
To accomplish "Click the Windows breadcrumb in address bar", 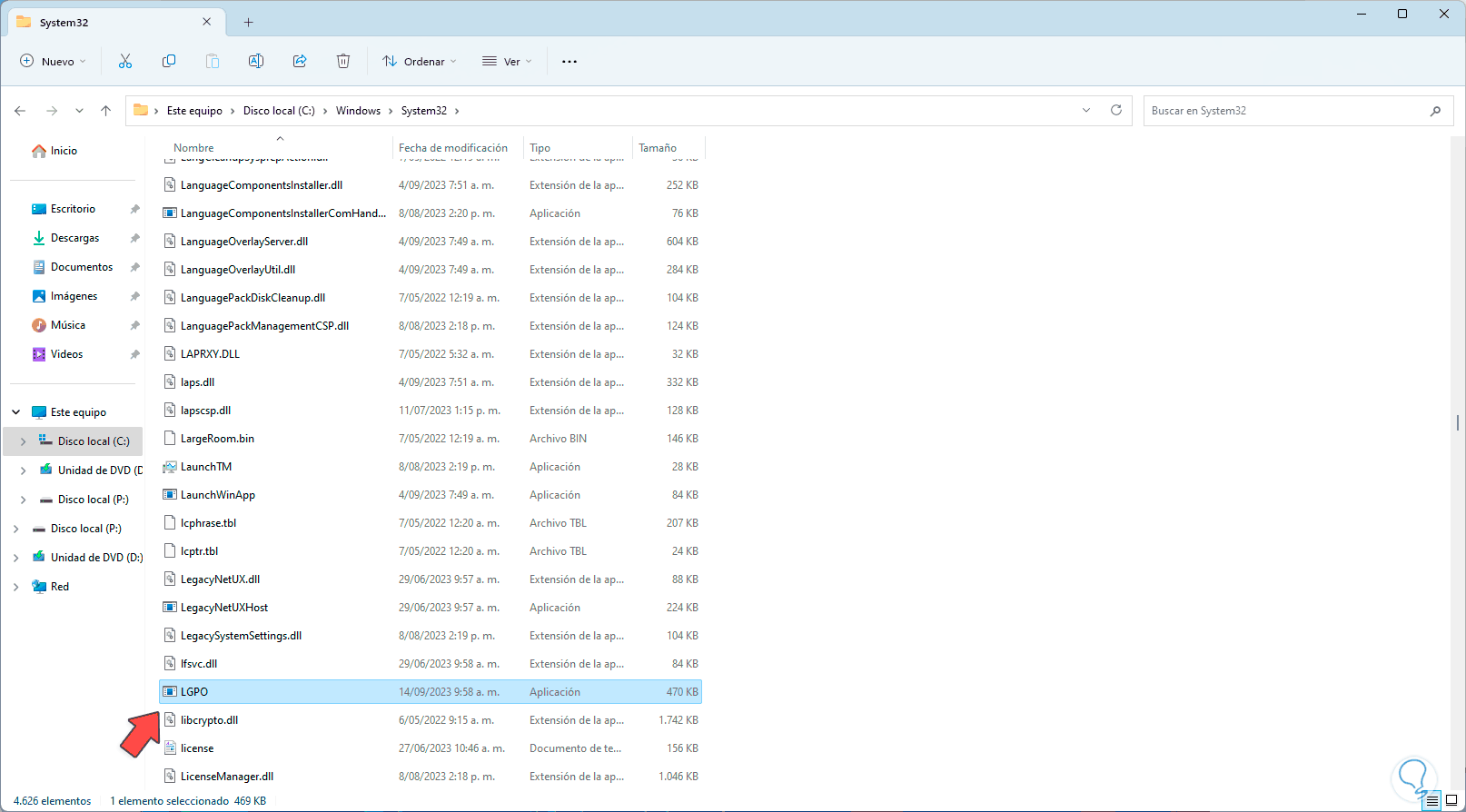I will pos(358,111).
